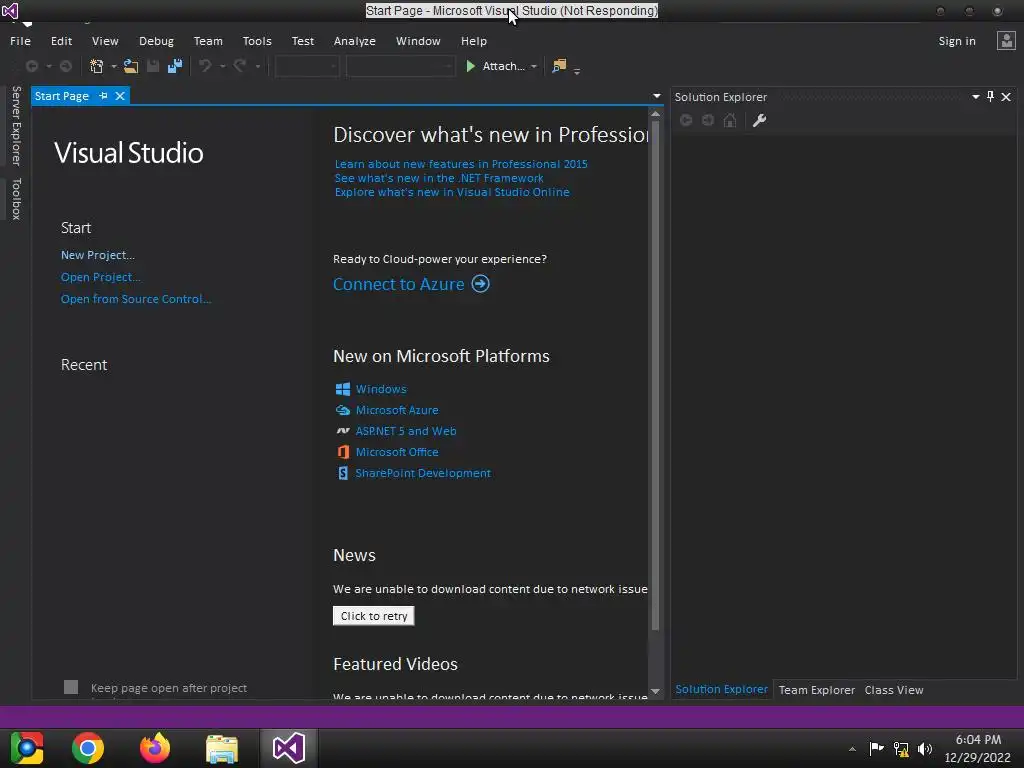Click the Visual Studio taskbar button

pyautogui.click(x=289, y=748)
